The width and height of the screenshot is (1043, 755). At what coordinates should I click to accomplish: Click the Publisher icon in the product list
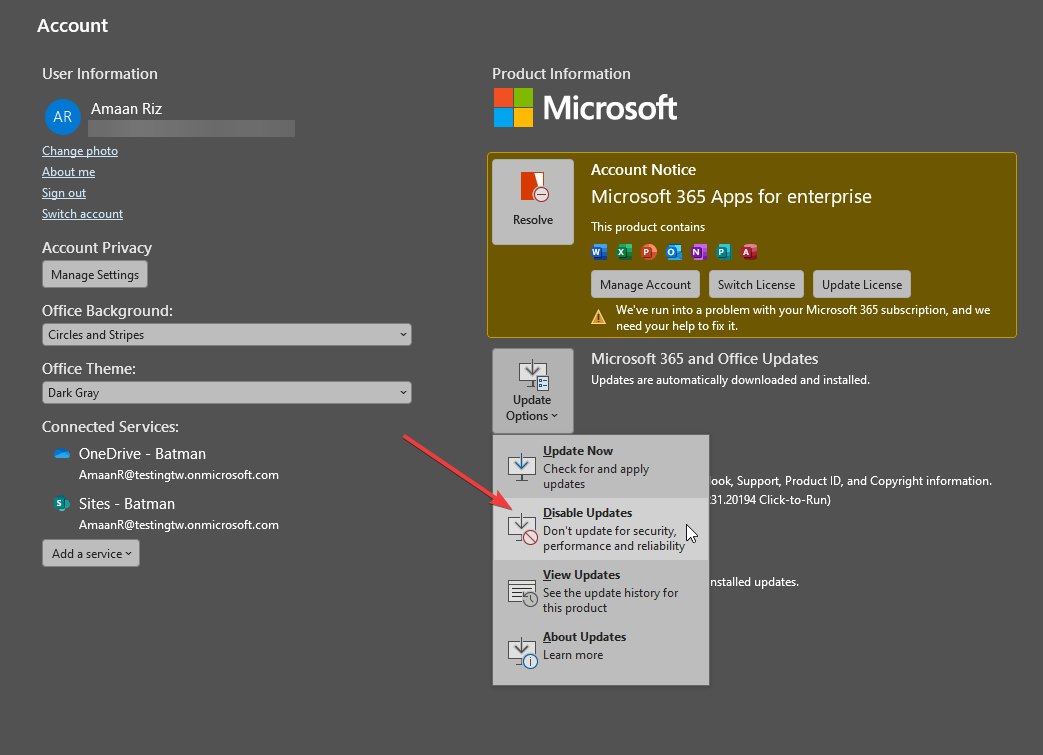[x=722, y=252]
